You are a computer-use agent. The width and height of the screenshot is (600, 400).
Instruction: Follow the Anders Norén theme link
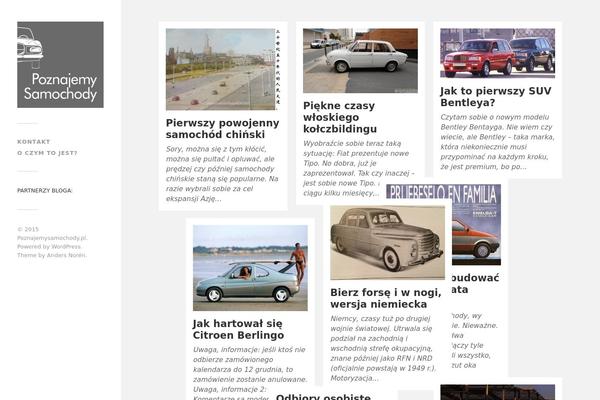[66, 255]
